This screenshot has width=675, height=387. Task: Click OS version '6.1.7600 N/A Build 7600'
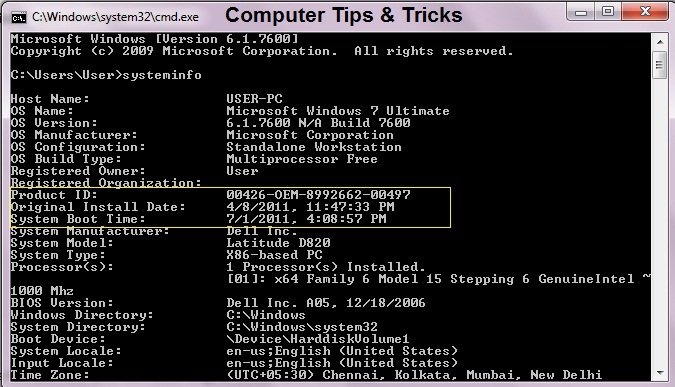(x=318, y=123)
